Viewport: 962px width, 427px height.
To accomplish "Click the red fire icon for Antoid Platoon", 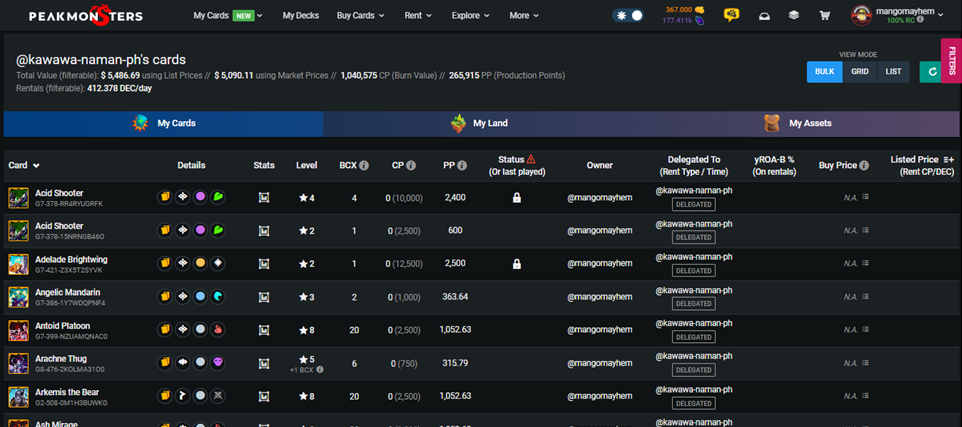I will coord(218,330).
